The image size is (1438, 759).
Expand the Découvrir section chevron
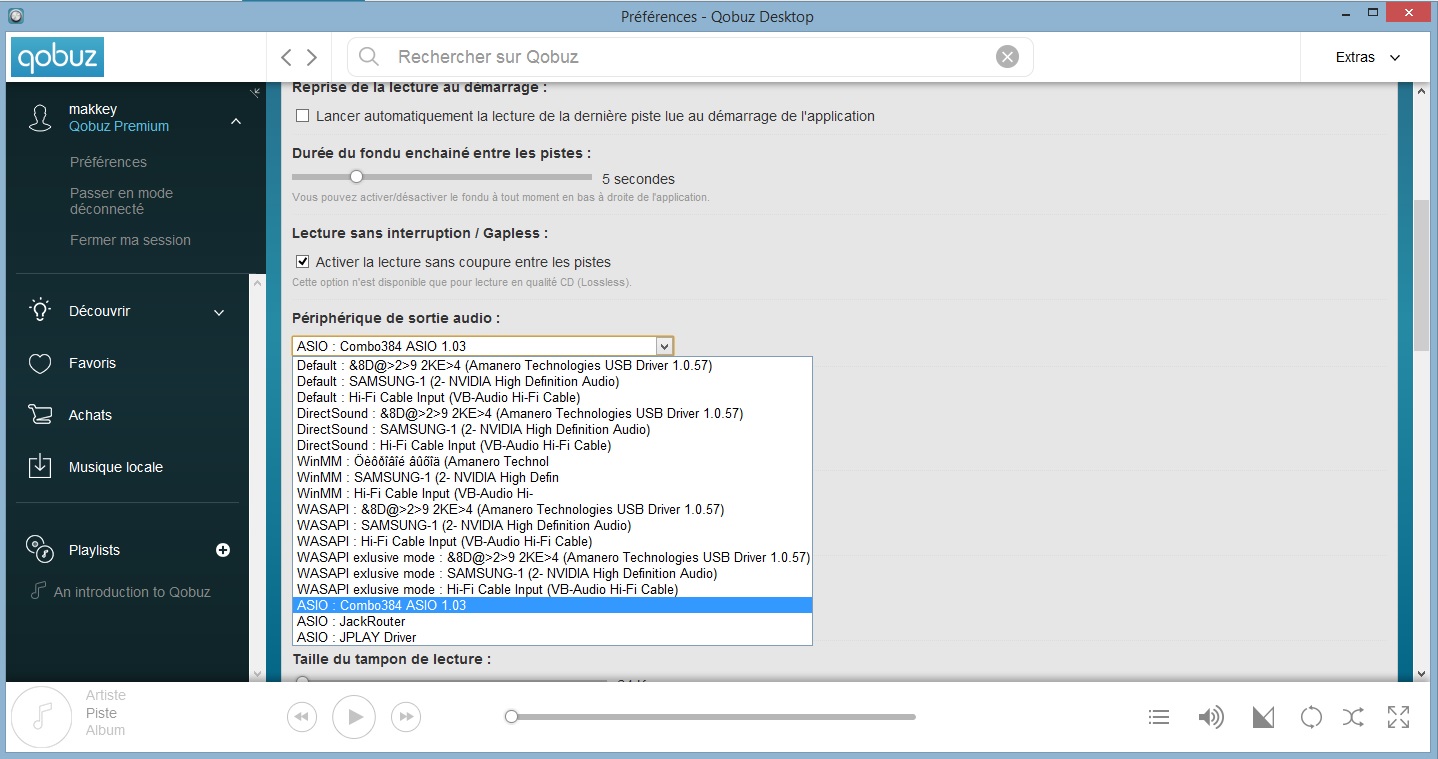[219, 313]
